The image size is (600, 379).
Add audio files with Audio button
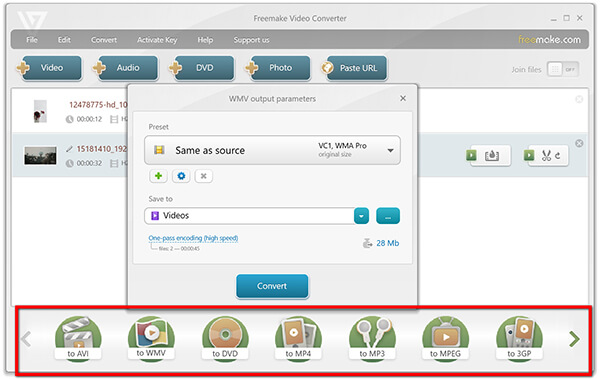[126, 68]
